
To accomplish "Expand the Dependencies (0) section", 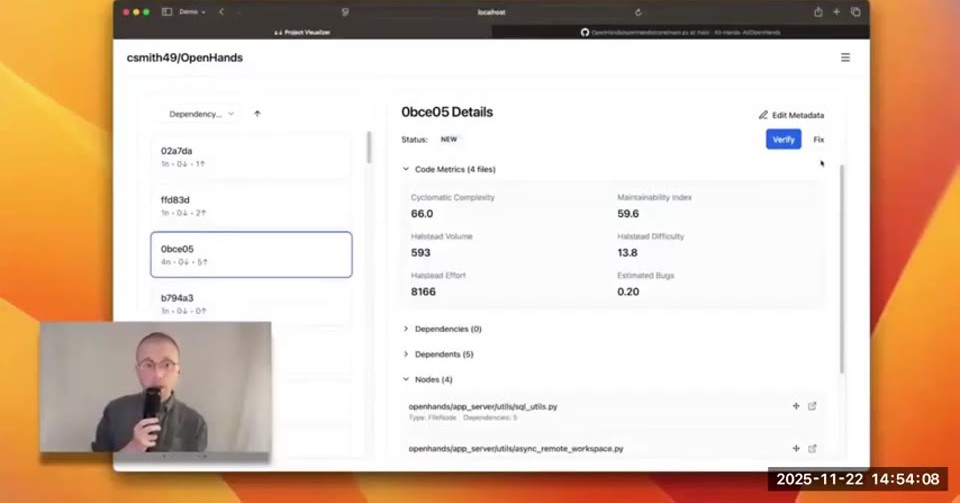I will [442, 329].
